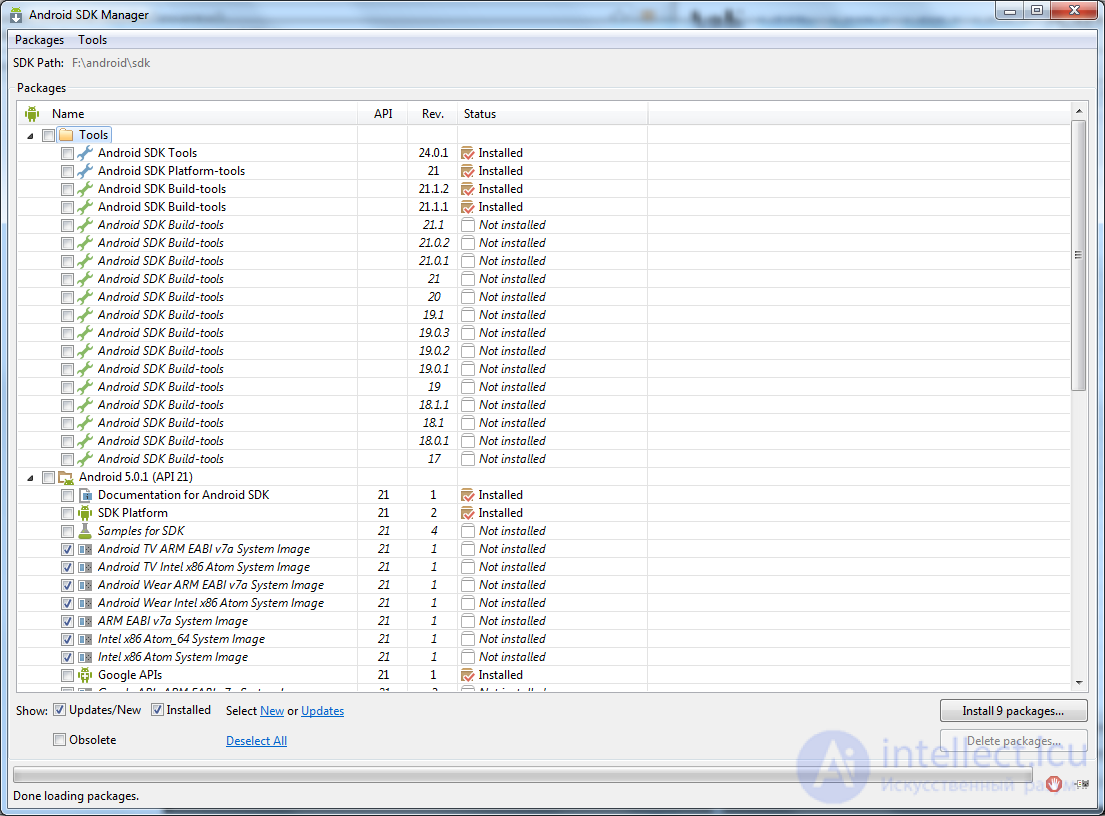Click the Android SDK Platform-tools wrench icon
Screen dimensions: 1105x816
85,171
